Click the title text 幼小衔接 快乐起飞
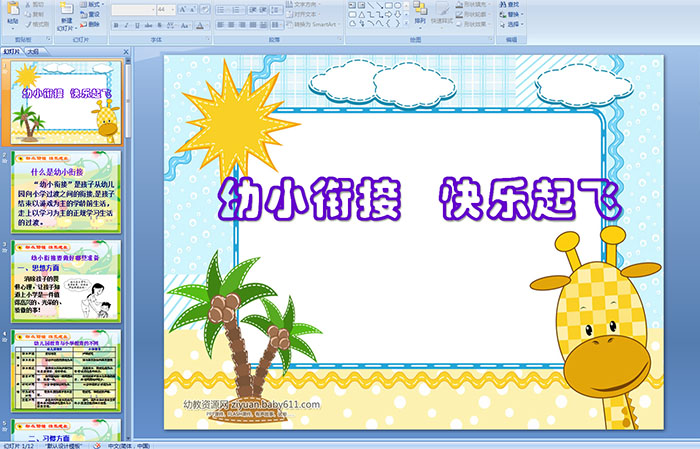This screenshot has width=700, height=449. [x=420, y=199]
